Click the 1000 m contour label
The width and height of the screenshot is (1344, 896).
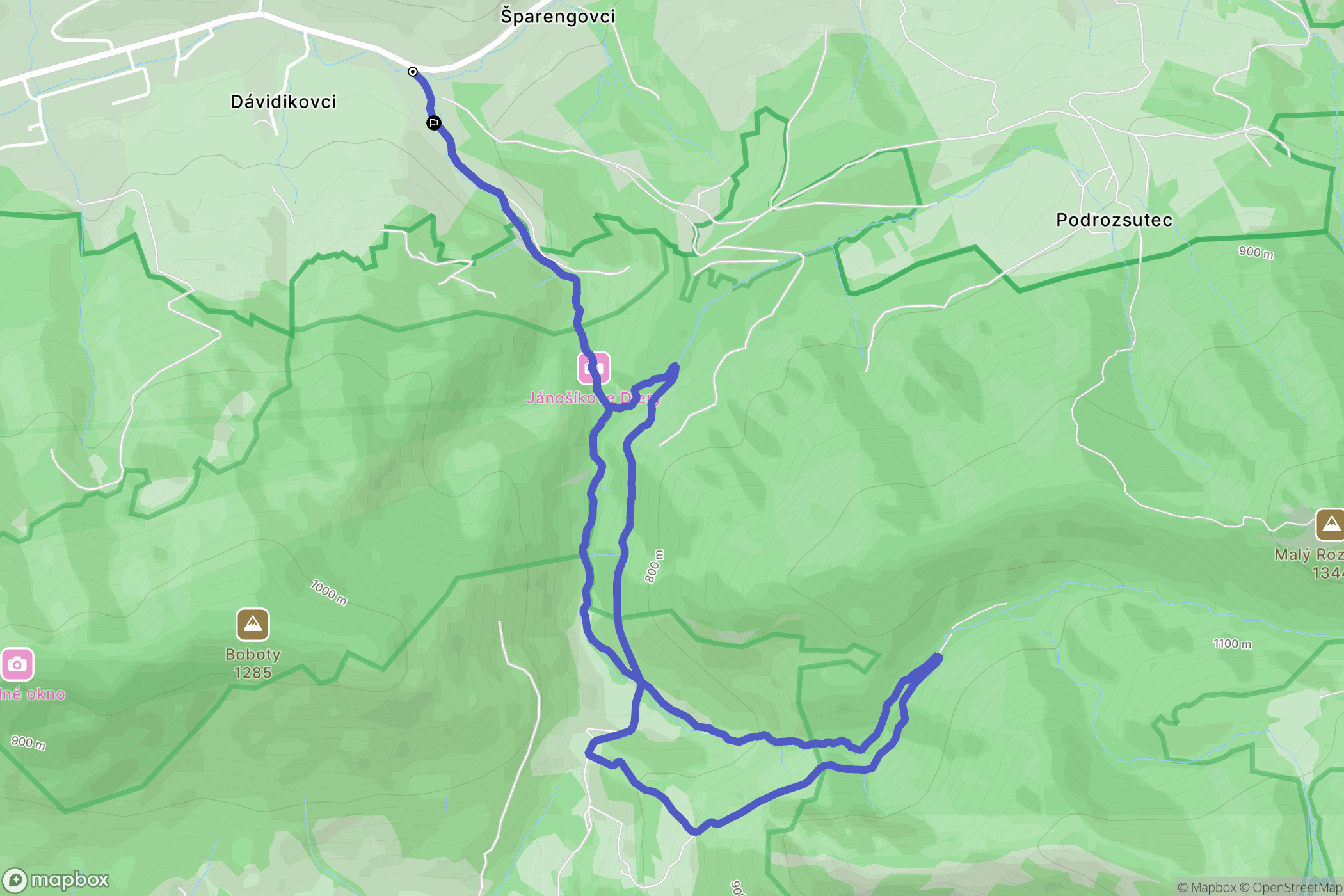tap(329, 593)
